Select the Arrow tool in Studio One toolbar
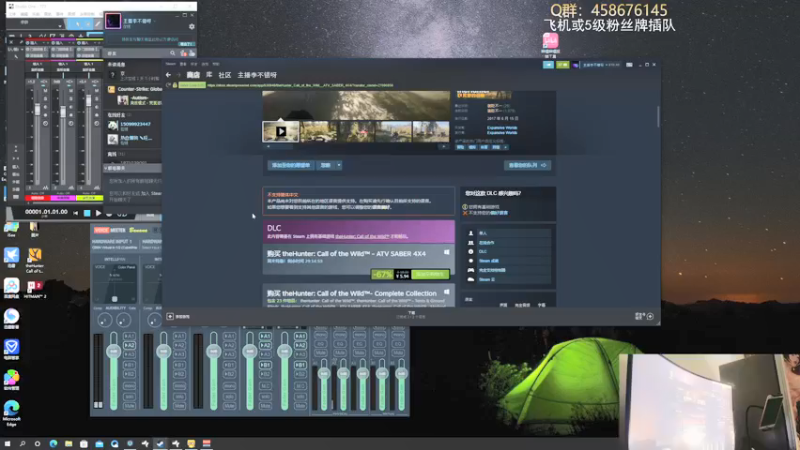Viewport: 800px width, 450px height. click(77, 24)
